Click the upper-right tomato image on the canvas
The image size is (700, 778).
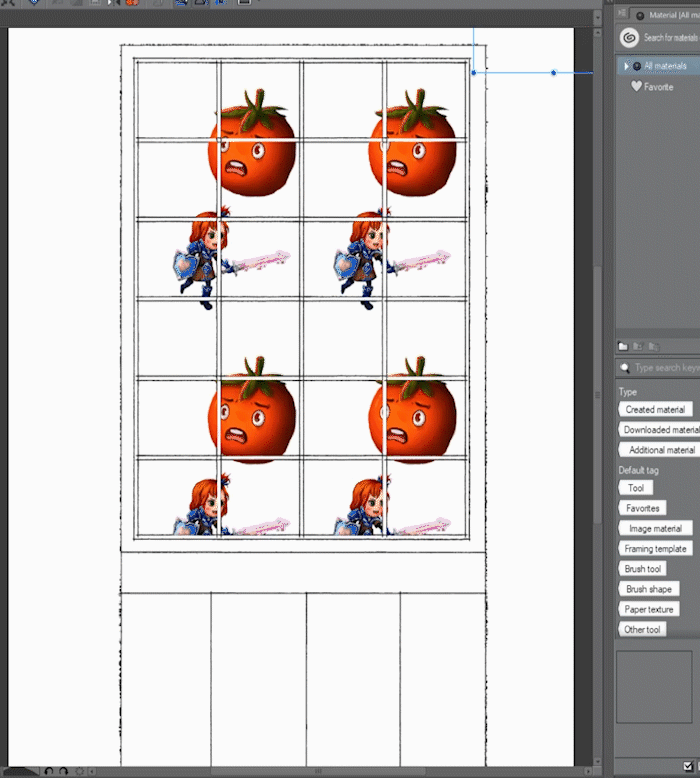coord(413,143)
